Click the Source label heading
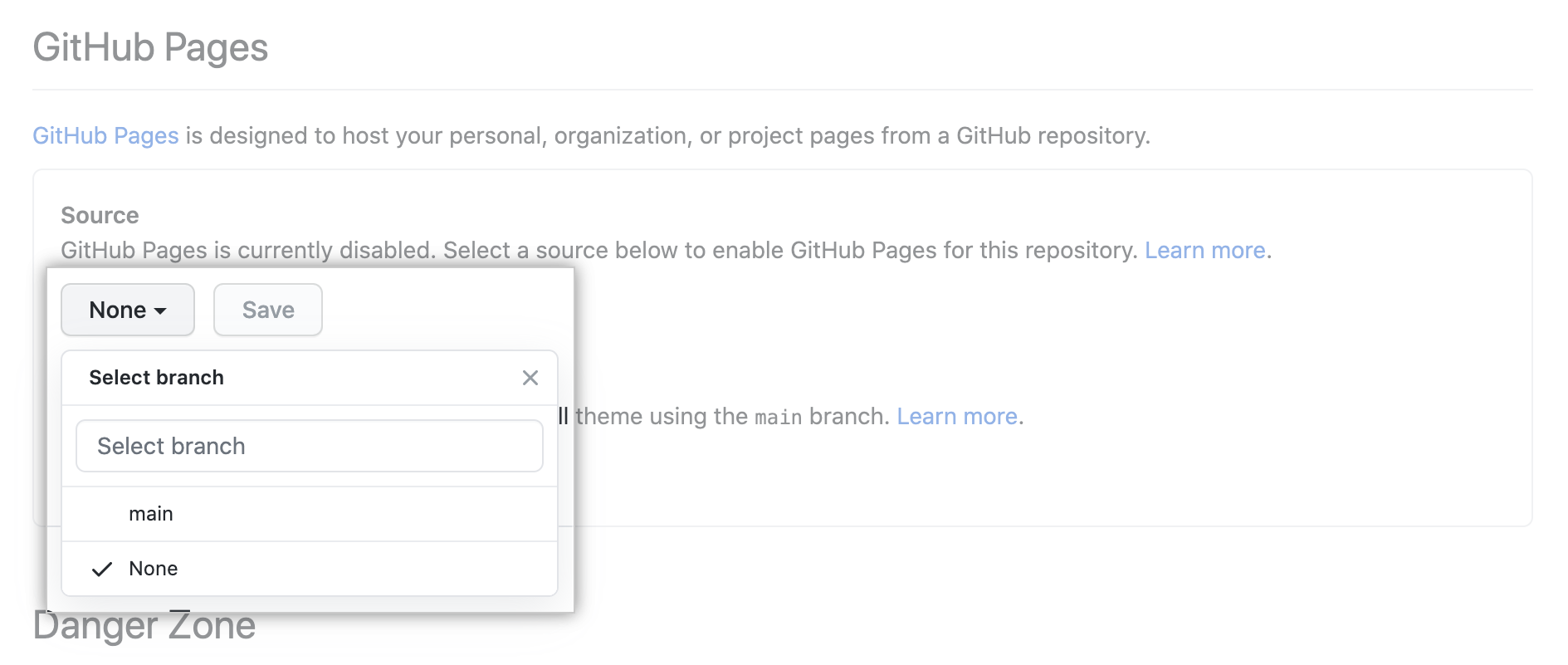The image size is (1568, 665). (x=100, y=215)
